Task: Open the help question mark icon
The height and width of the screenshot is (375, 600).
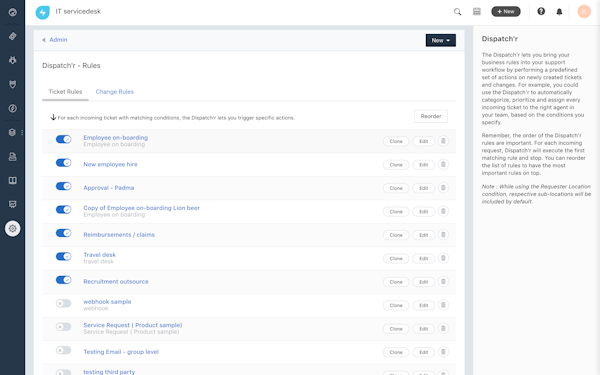Action: pos(541,11)
